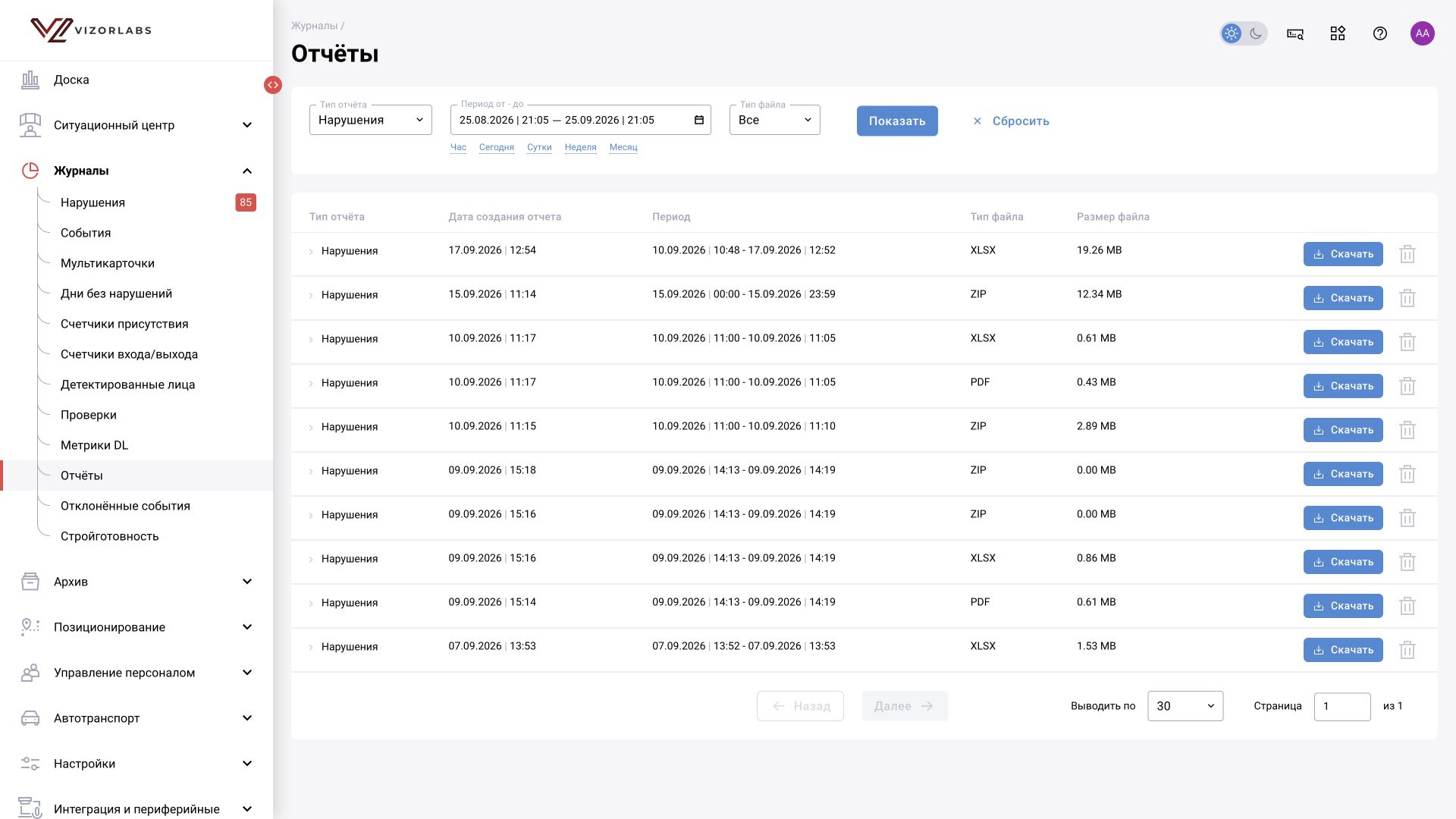1456x819 pixels.
Task: Click the Автотранспорт car icon
Action: click(30, 718)
